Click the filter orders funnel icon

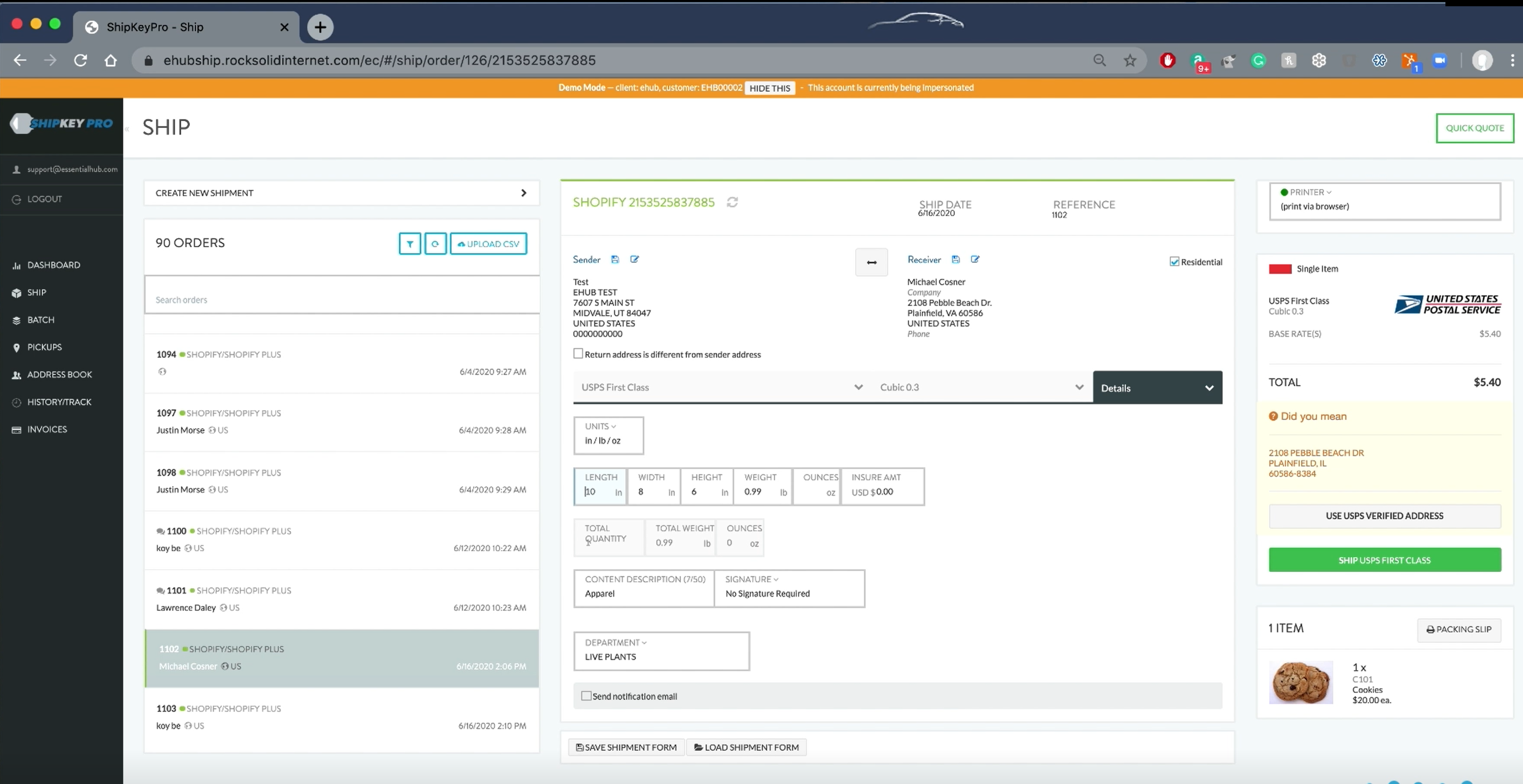[410, 243]
